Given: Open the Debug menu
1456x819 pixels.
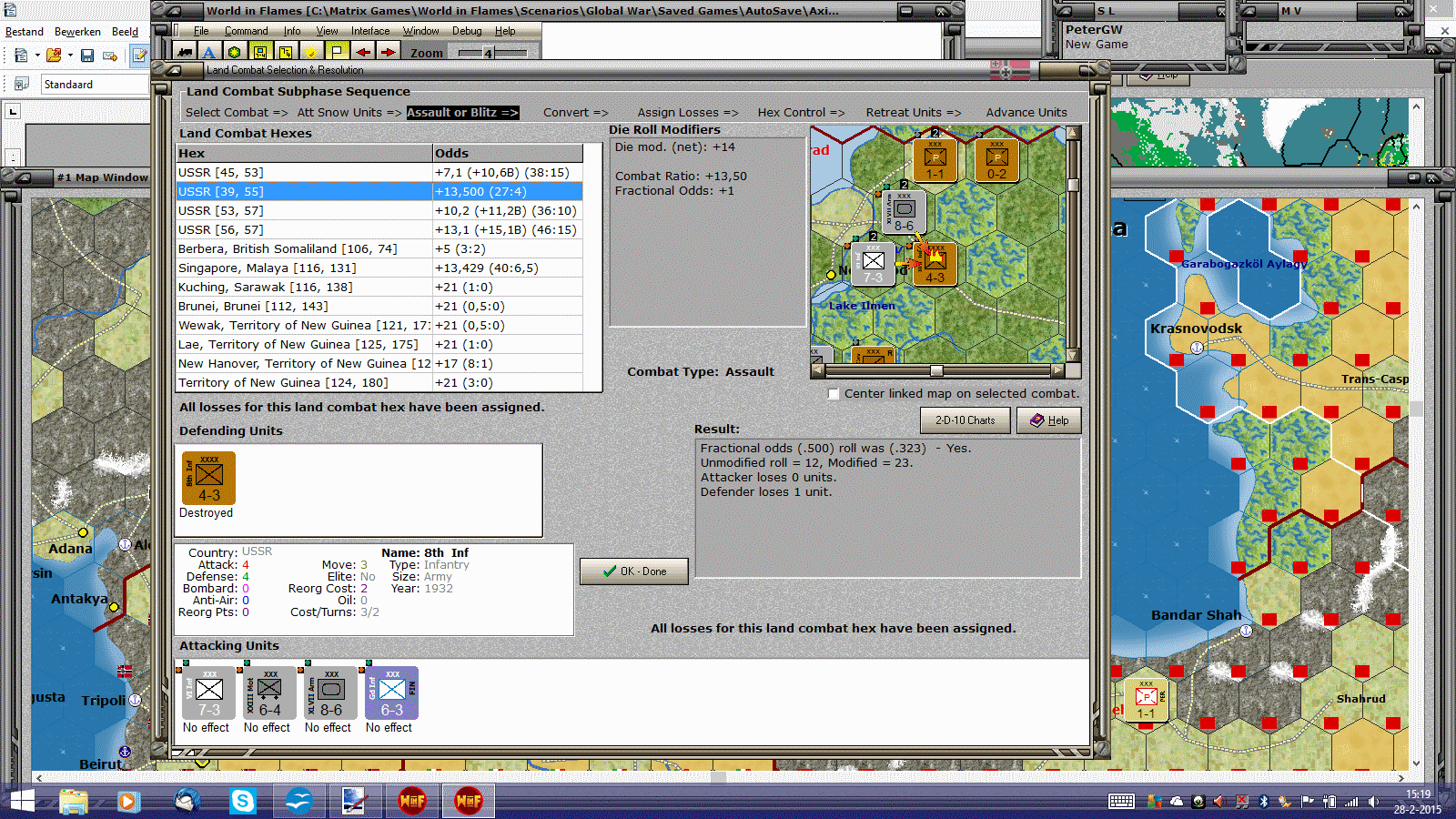Looking at the screenshot, I should point(467,31).
